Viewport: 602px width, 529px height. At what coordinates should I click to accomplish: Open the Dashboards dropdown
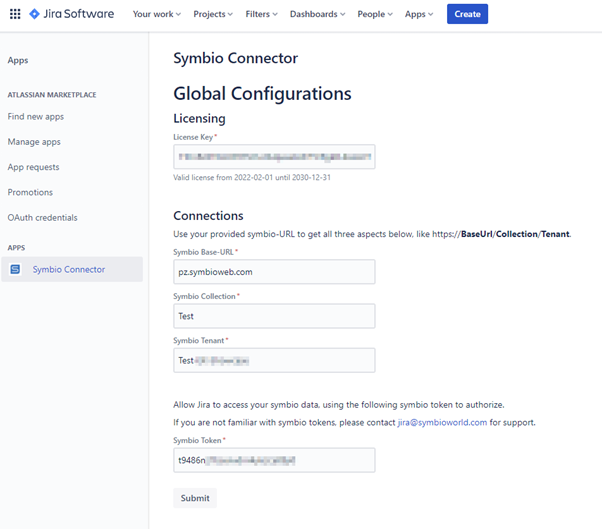(x=318, y=14)
